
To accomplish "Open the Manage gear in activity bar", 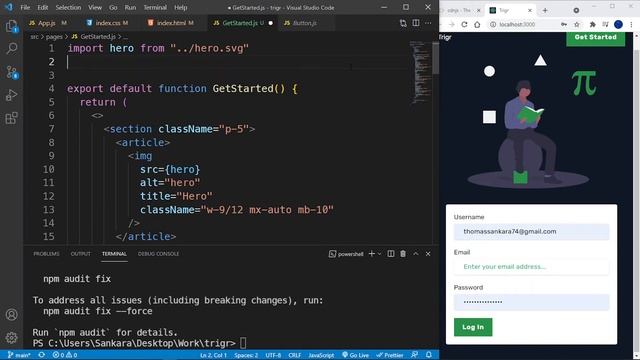I will click(x=11, y=338).
